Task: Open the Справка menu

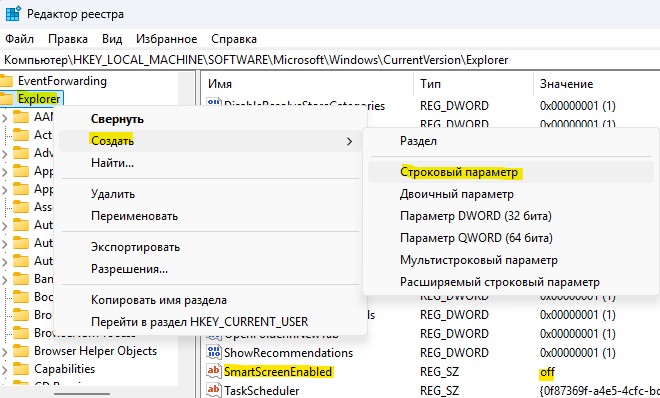Action: [234, 39]
